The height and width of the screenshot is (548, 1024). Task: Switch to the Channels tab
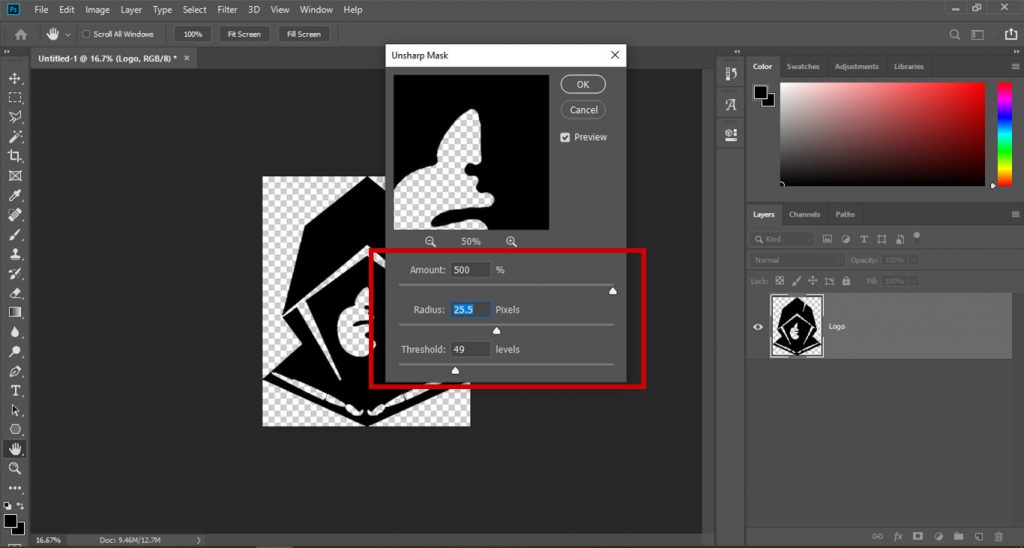804,214
